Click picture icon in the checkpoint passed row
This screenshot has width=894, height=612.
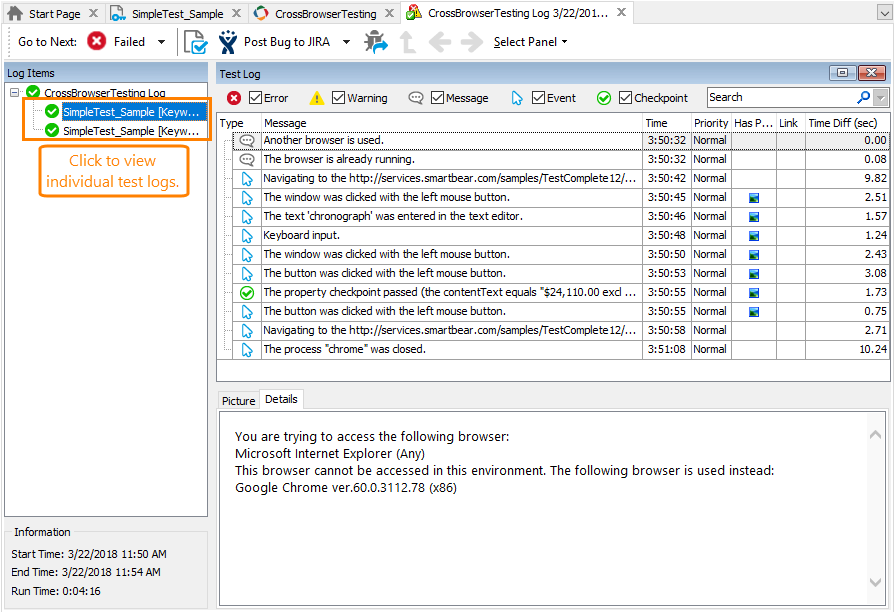coord(754,293)
